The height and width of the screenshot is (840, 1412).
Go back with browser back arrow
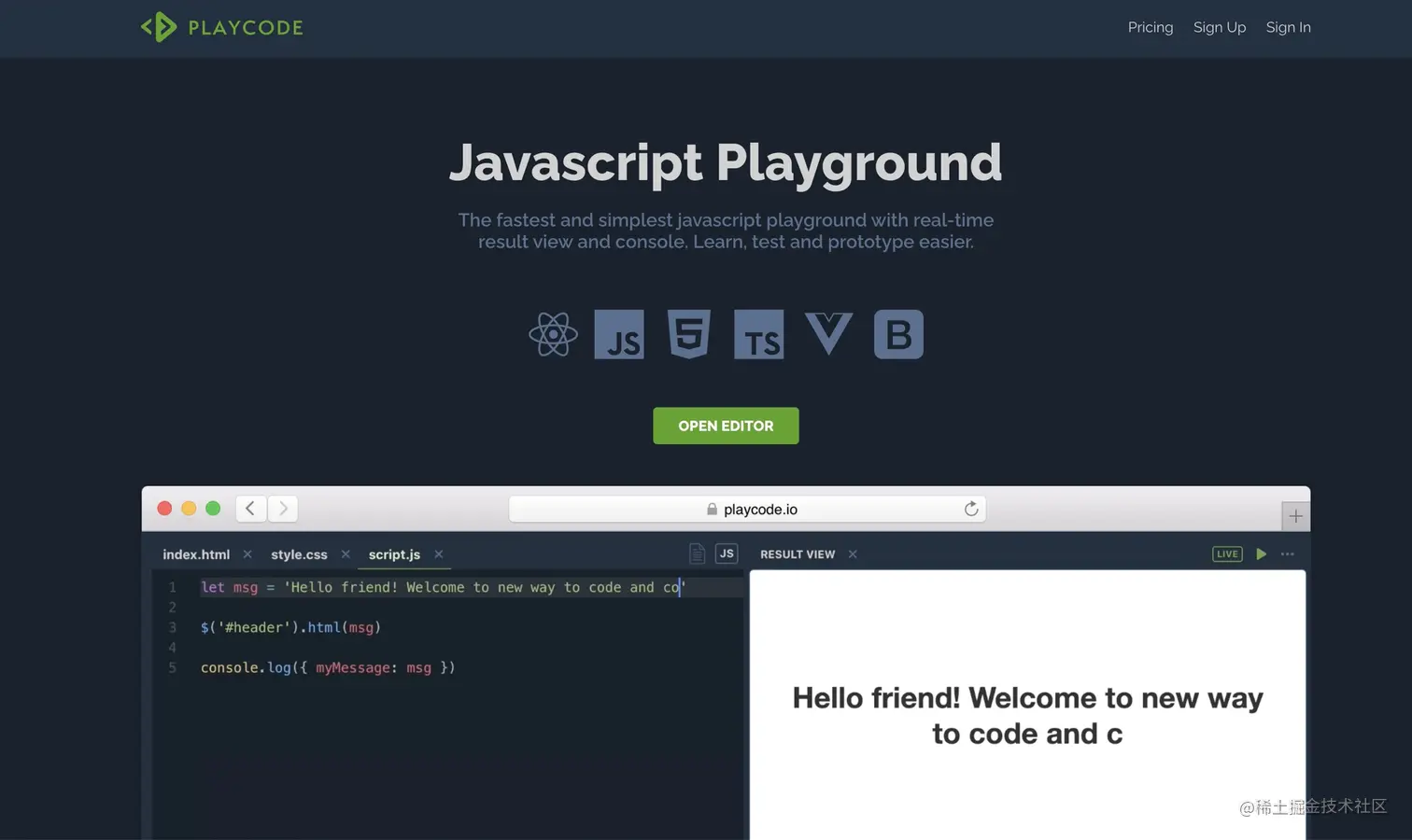click(250, 509)
